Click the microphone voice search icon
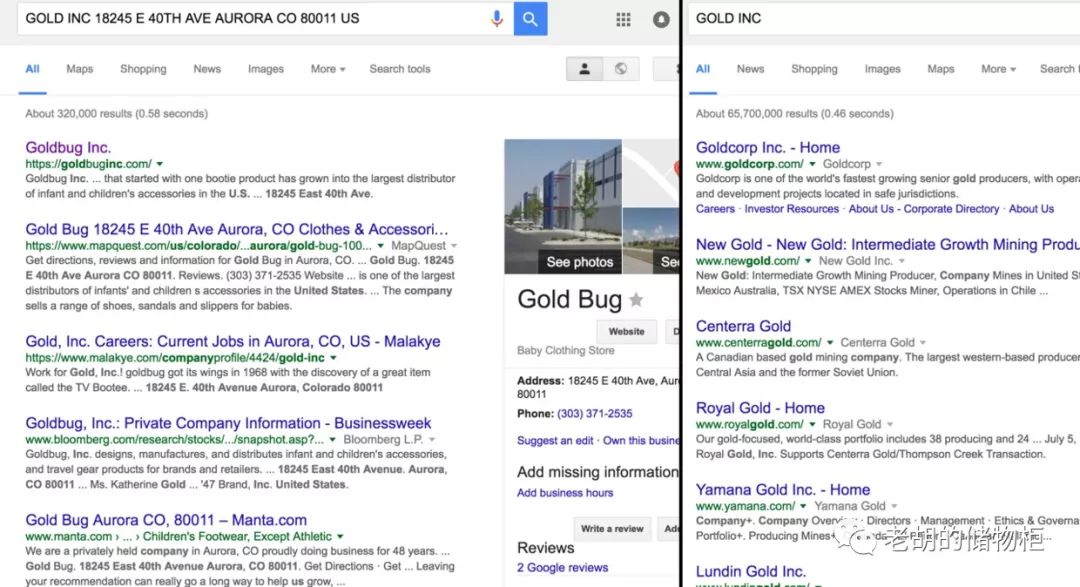Screen dimensions: 1080x587 (x=497, y=19)
